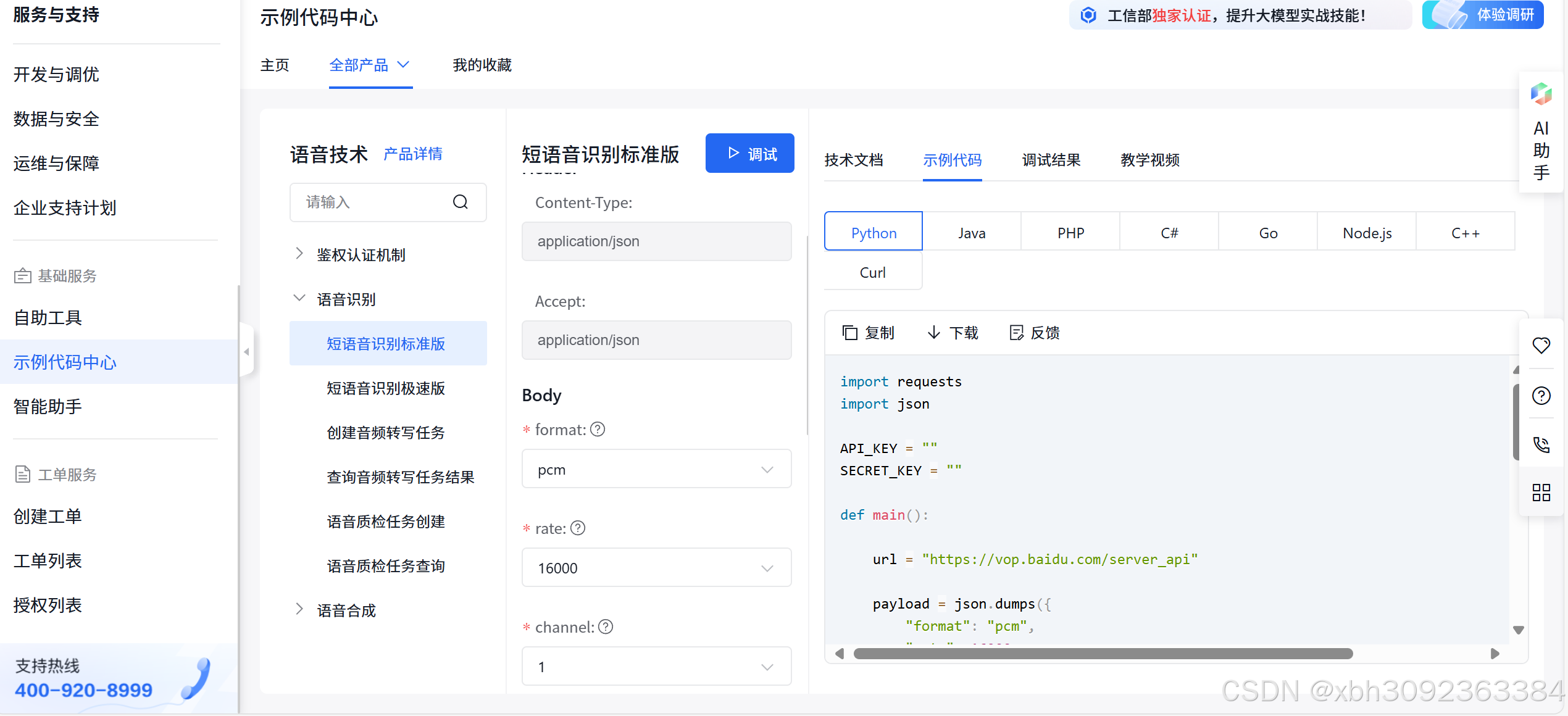The width and height of the screenshot is (1568, 716).
Task: Click the search magnifier in input box
Action: tap(461, 202)
